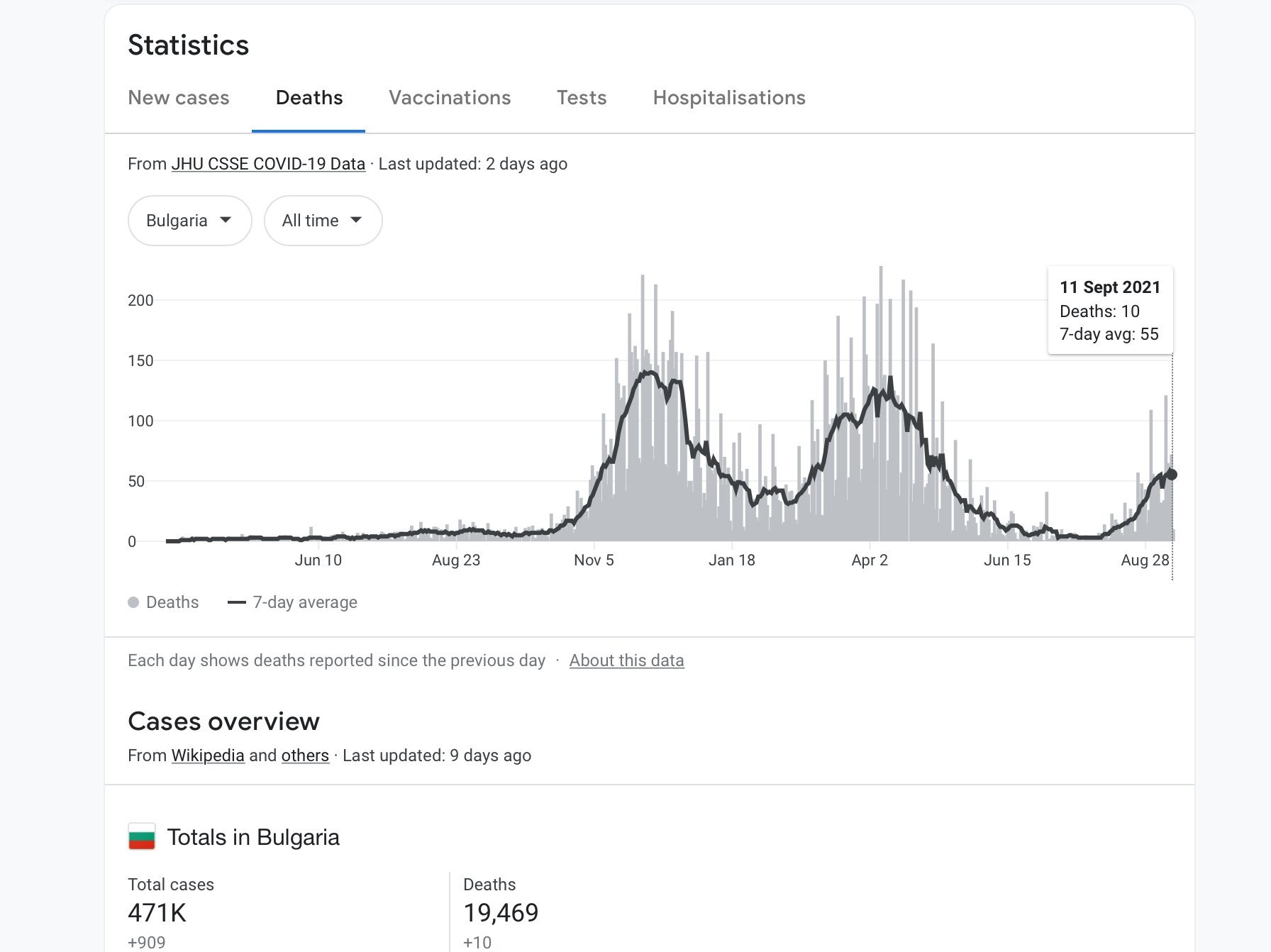Click the arrow in the All time selector
This screenshot has height=952, width=1271.
(356, 220)
